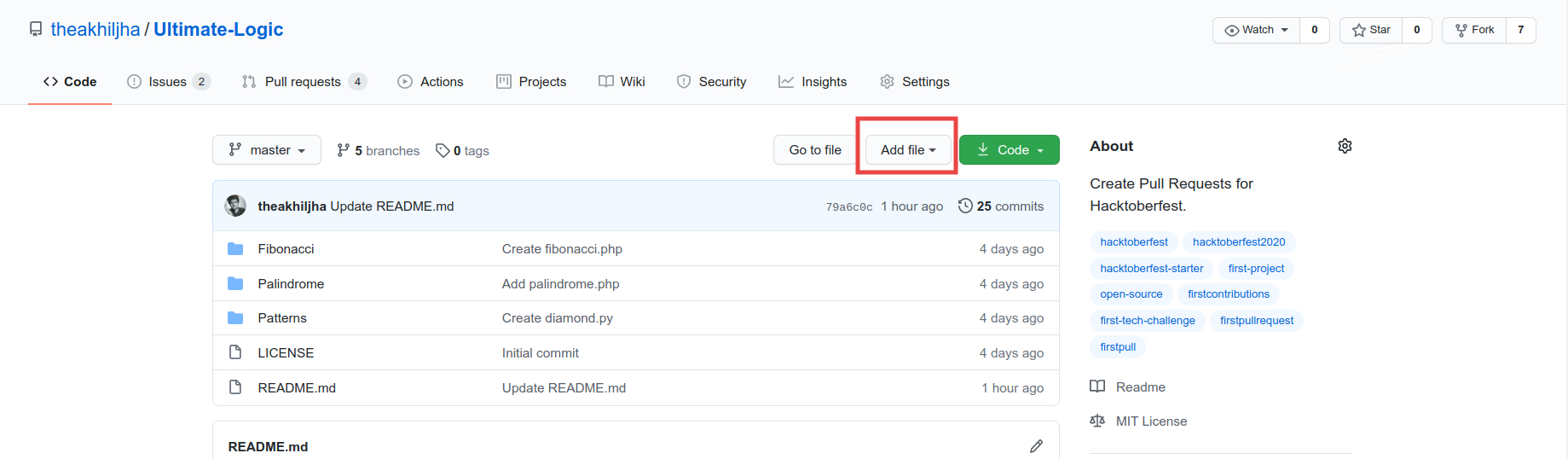Click "1 hour ago" in README.md row

(x=1012, y=388)
